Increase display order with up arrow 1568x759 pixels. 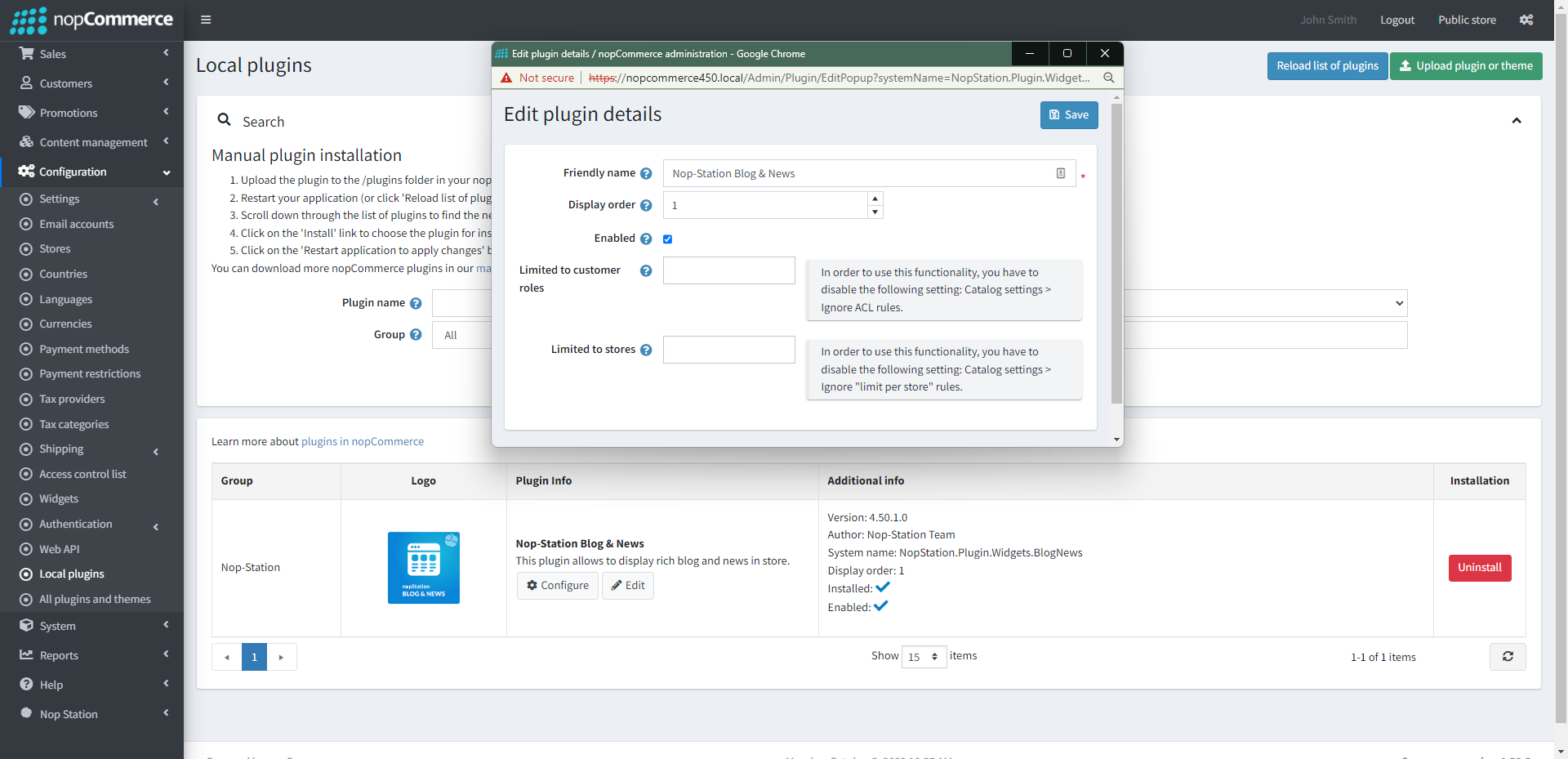[x=875, y=199]
